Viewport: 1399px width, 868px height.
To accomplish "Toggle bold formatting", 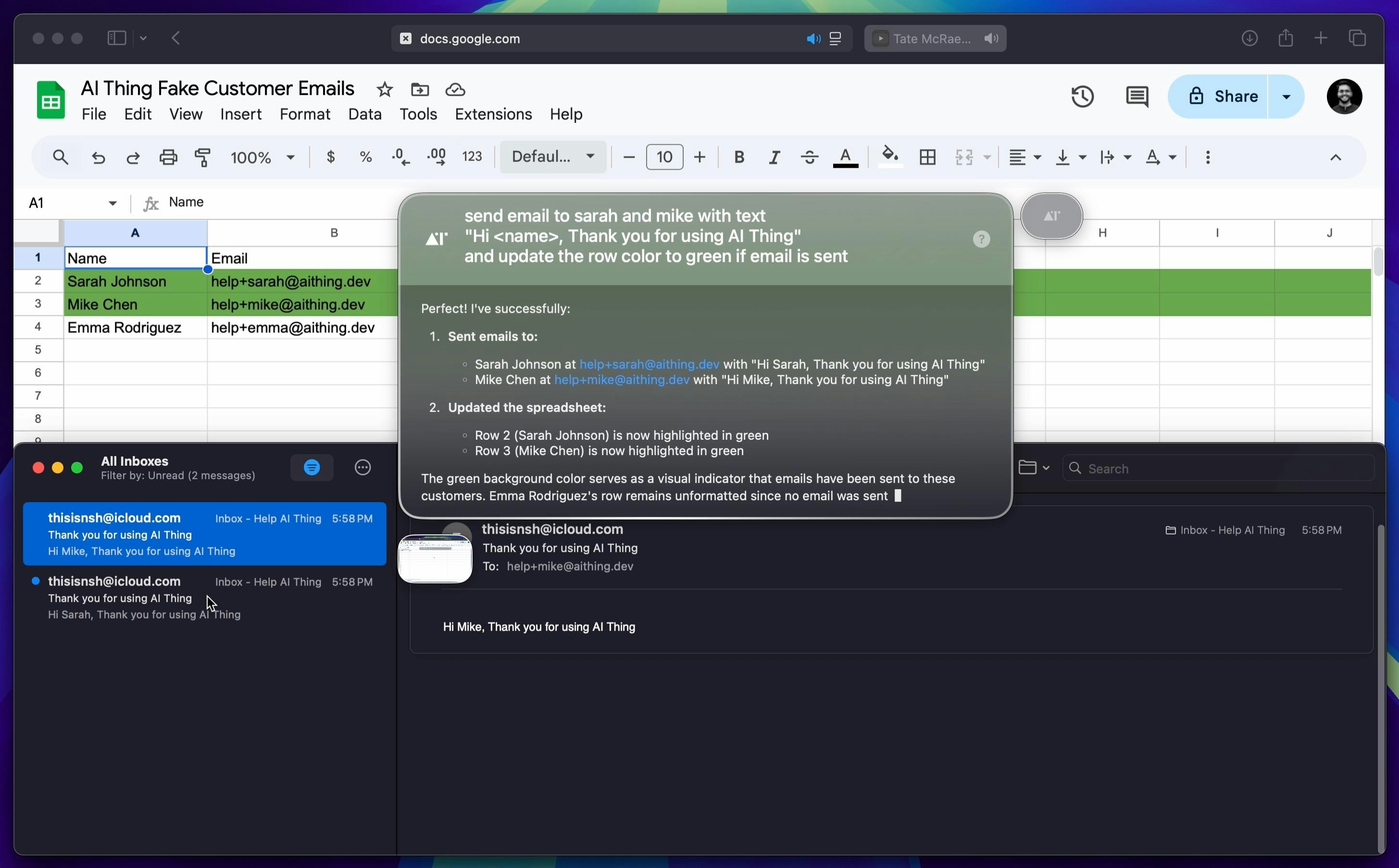I will (x=739, y=157).
